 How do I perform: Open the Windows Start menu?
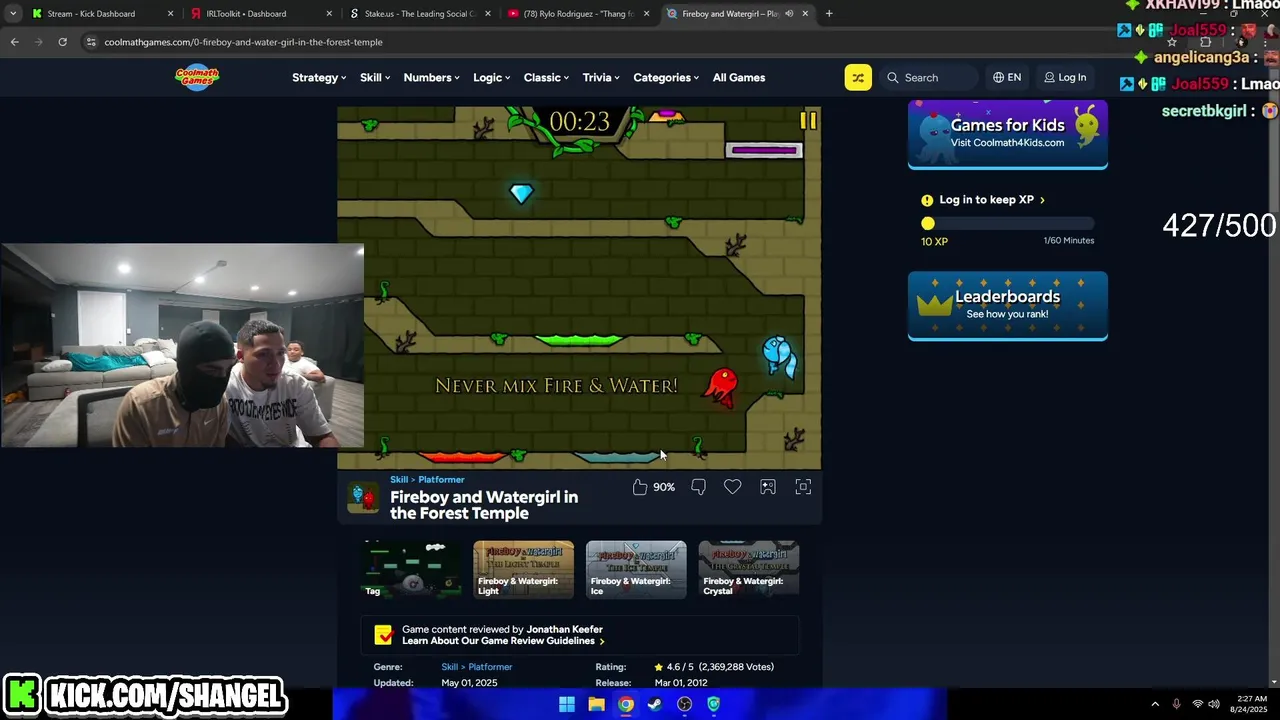(567, 704)
